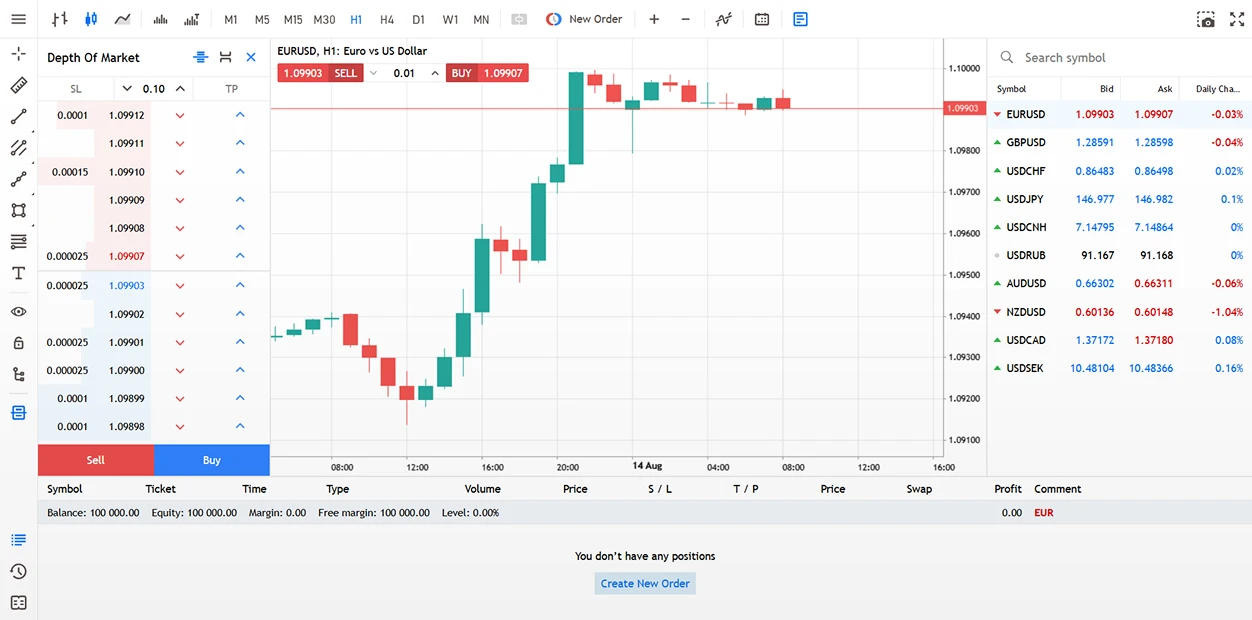The width and height of the screenshot is (1252, 620).
Task: Toggle the lock objects icon
Action: 18,343
